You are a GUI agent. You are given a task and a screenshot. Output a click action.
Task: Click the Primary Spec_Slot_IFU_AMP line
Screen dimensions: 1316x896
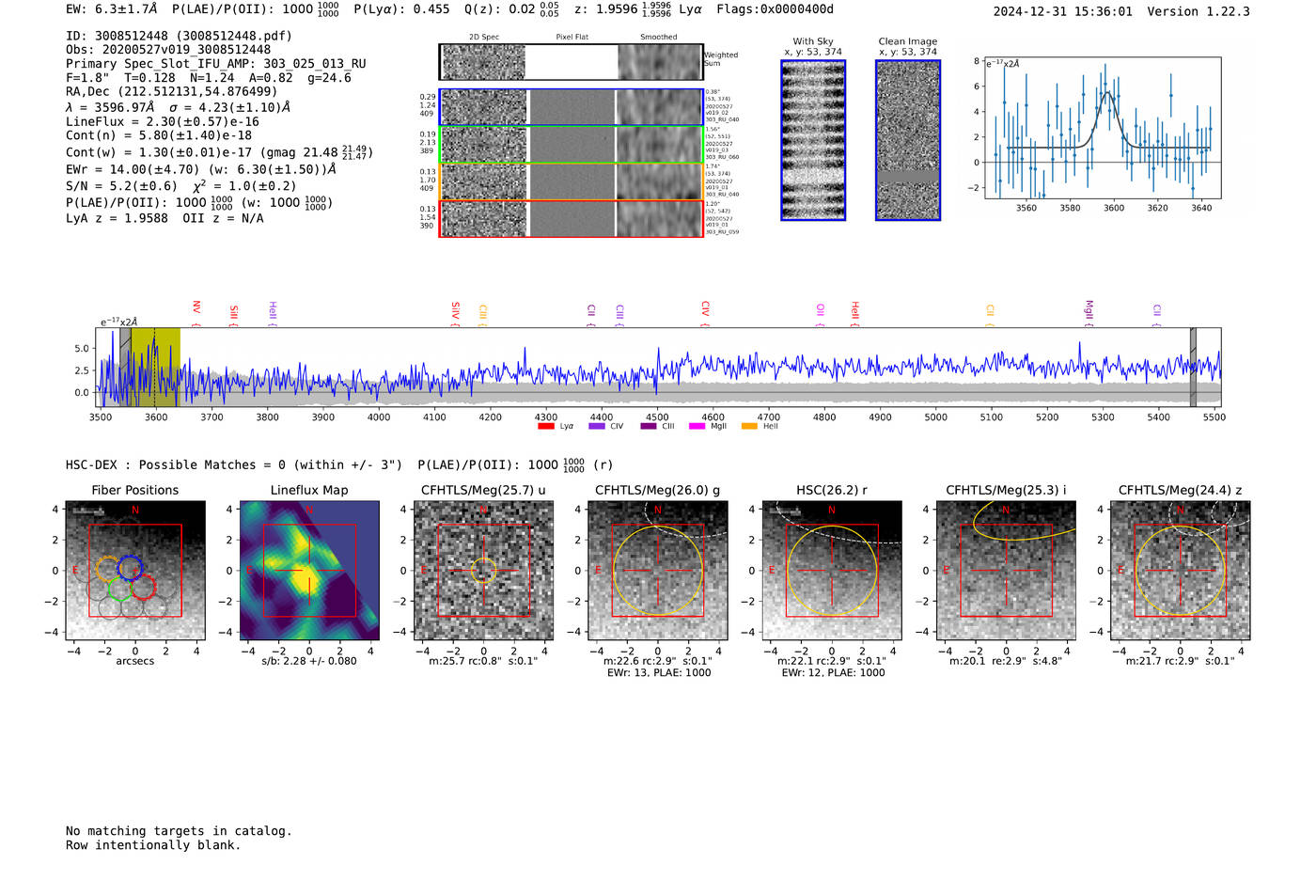pos(216,64)
